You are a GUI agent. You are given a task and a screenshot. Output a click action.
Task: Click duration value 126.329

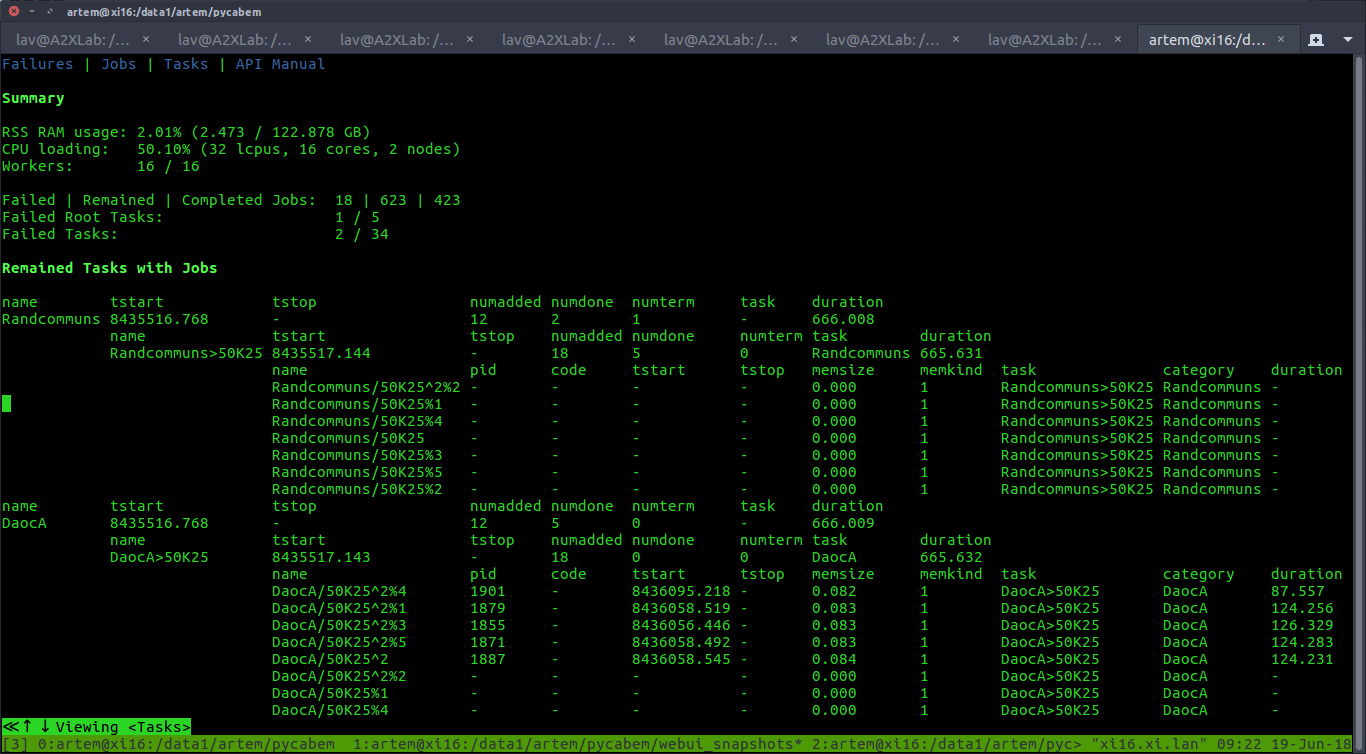pos(1302,625)
